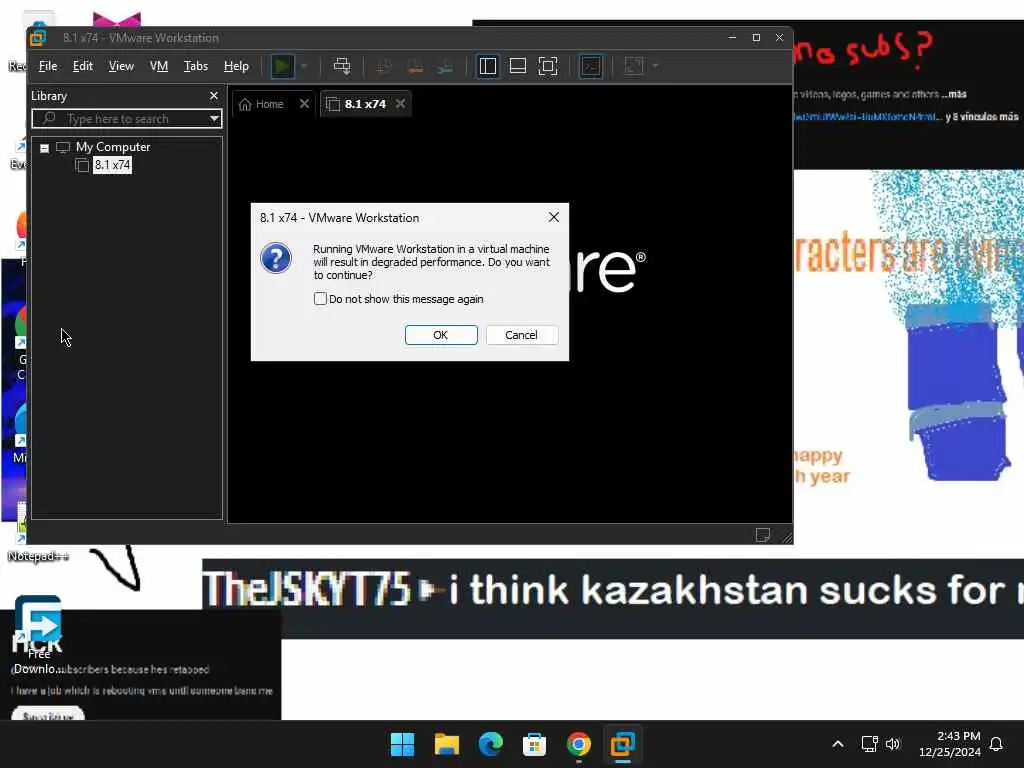Close the Library panel
This screenshot has width=1024, height=768.
(214, 96)
